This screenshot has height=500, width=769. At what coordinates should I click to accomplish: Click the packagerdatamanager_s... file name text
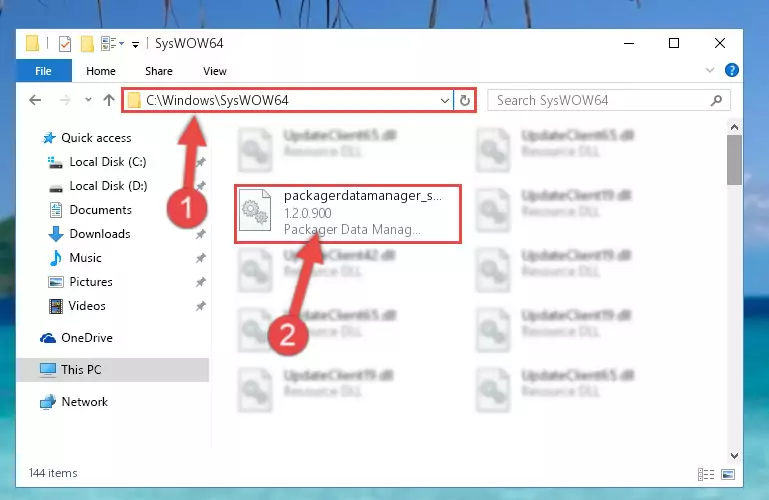[x=362, y=196]
